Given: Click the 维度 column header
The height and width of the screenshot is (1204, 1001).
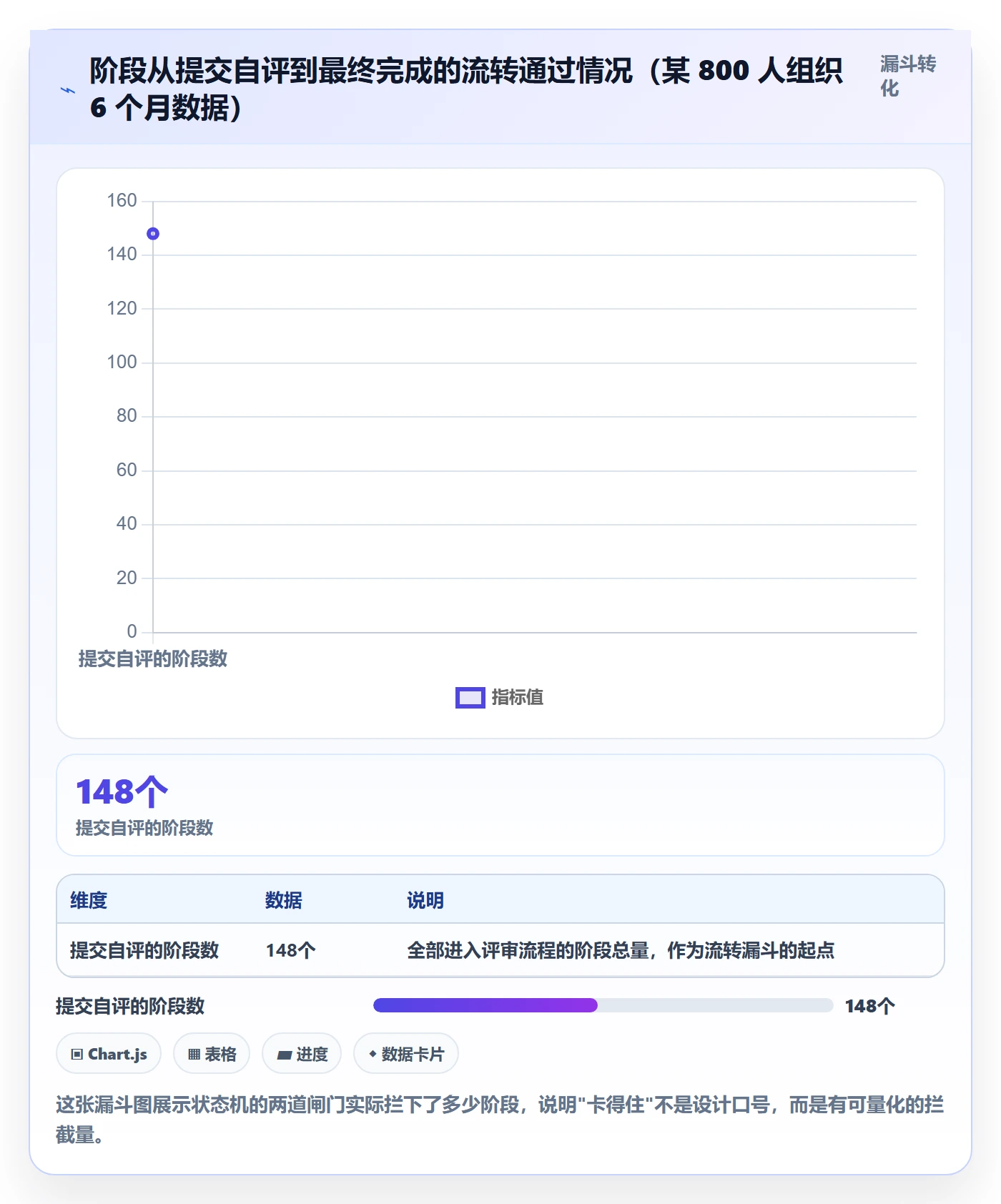Looking at the screenshot, I should coord(89,900).
